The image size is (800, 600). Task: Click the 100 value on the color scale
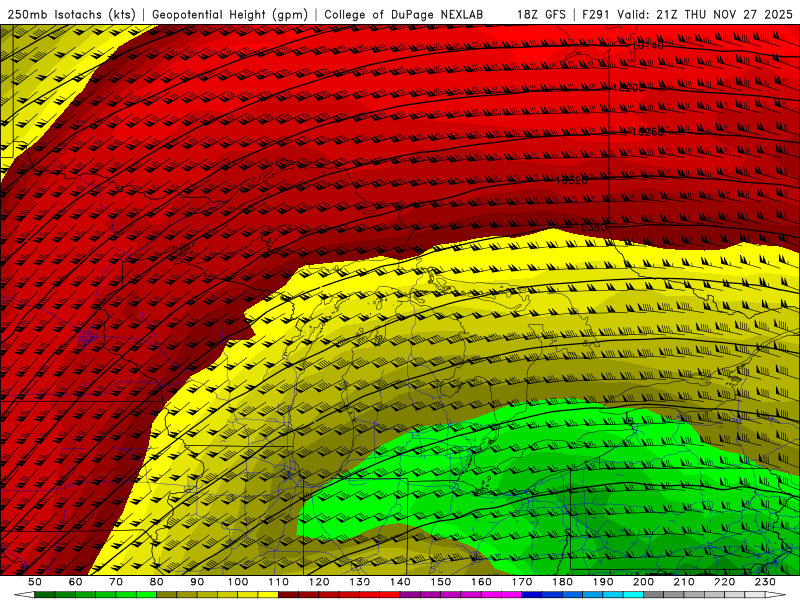(x=238, y=582)
